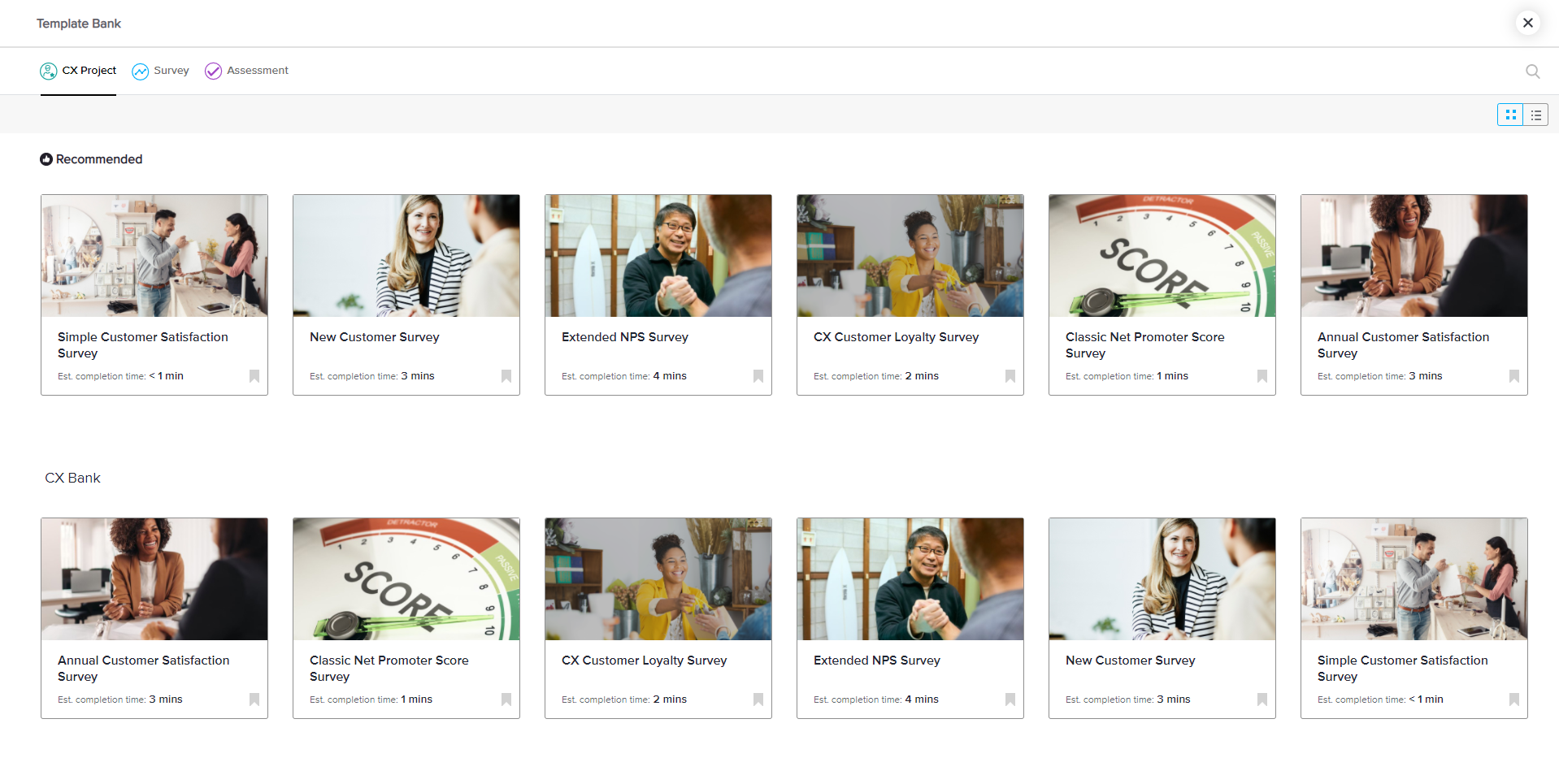Close the Template Bank dialog
The height and width of the screenshot is (784, 1559).
1527,23
